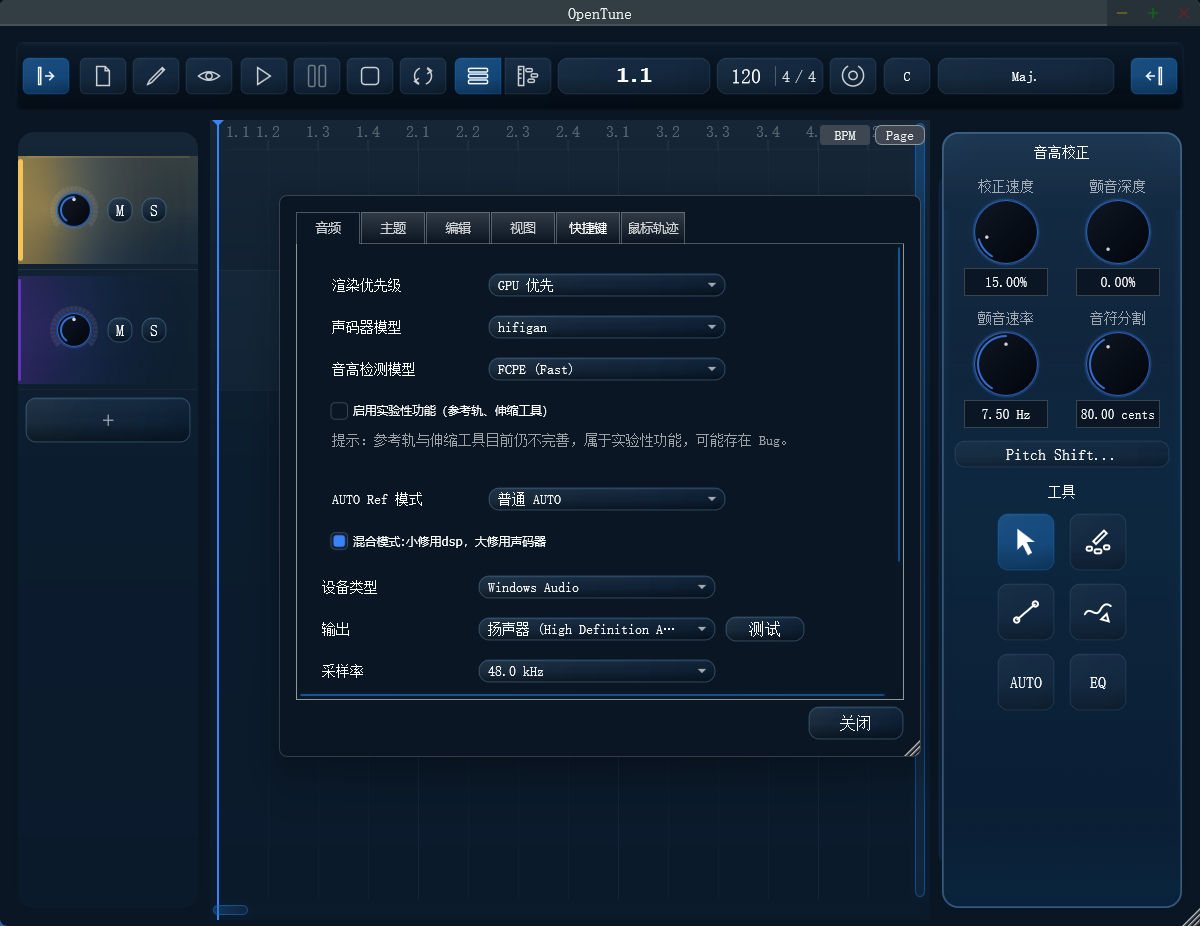Click the metronome circle icon
Viewport: 1200px width, 926px height.
tap(853, 76)
